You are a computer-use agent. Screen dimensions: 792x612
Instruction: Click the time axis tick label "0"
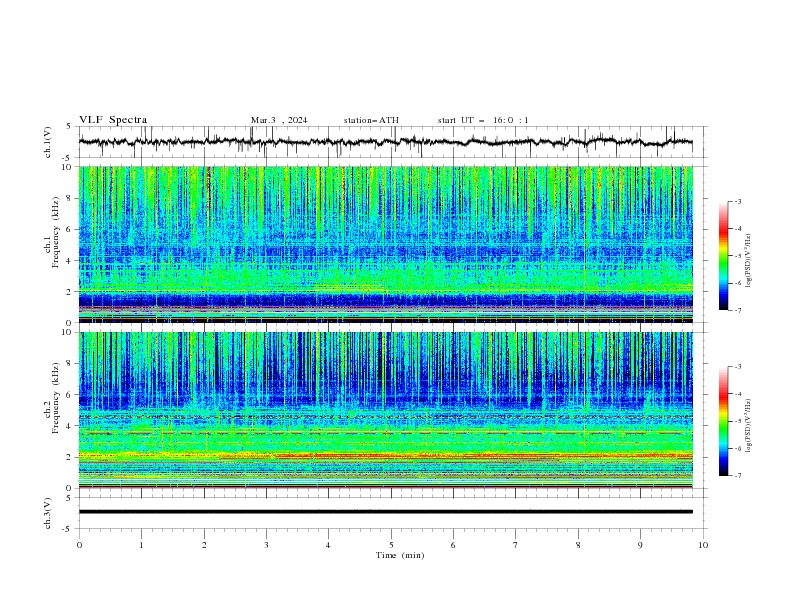79,545
